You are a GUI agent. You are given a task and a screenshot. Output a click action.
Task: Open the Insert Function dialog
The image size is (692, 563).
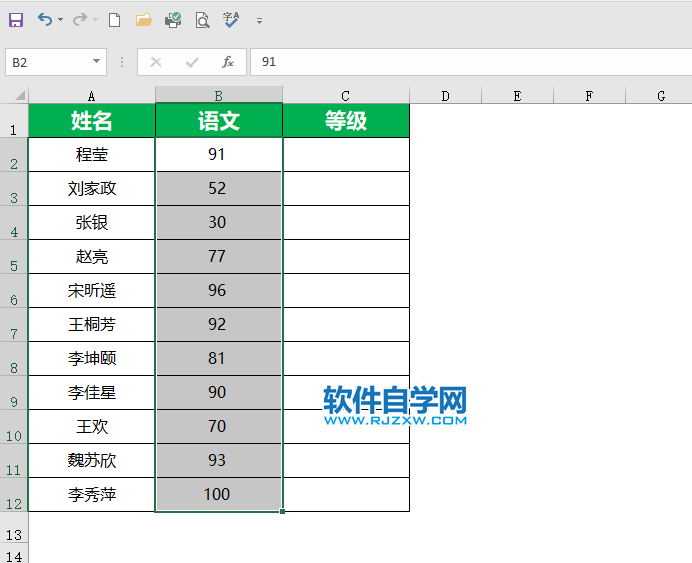click(x=228, y=62)
